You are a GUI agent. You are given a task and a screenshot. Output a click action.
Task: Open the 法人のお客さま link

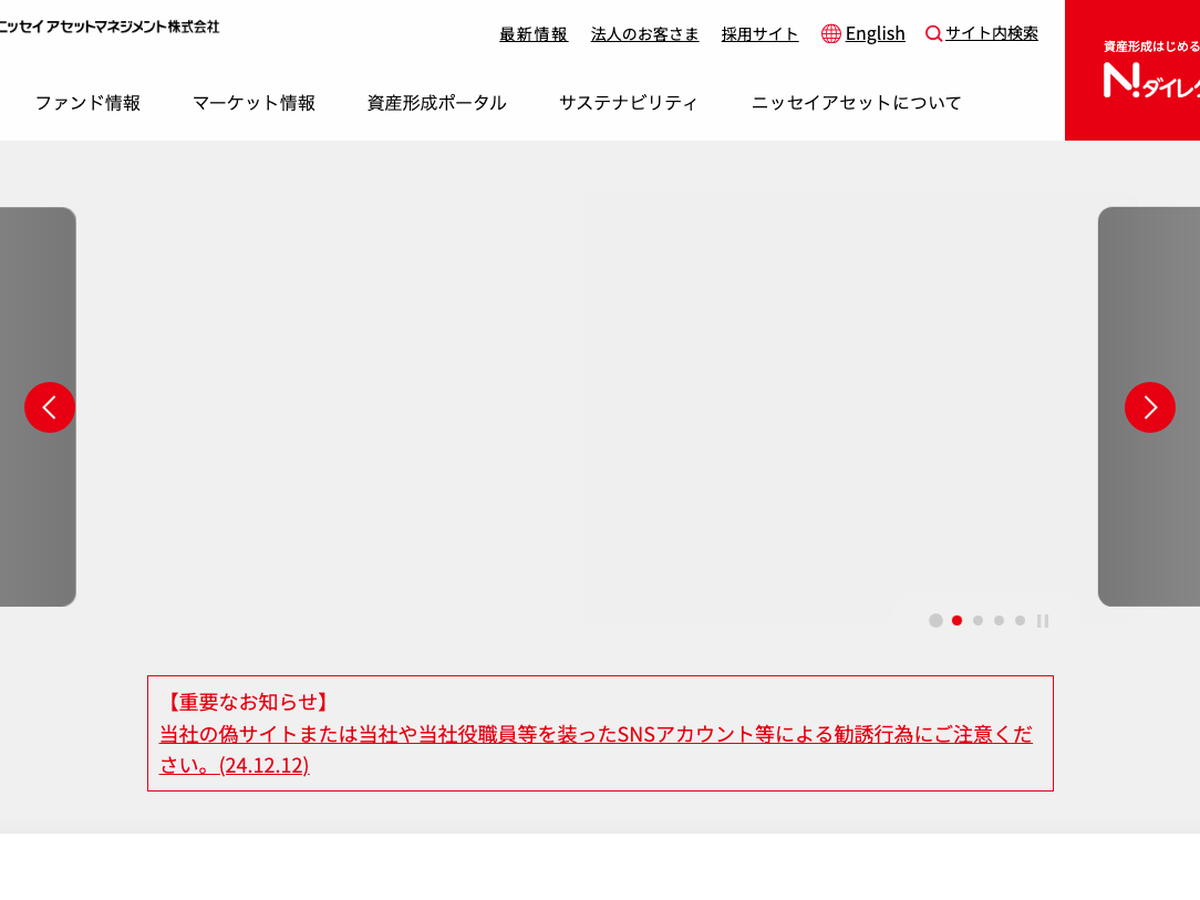click(x=645, y=34)
